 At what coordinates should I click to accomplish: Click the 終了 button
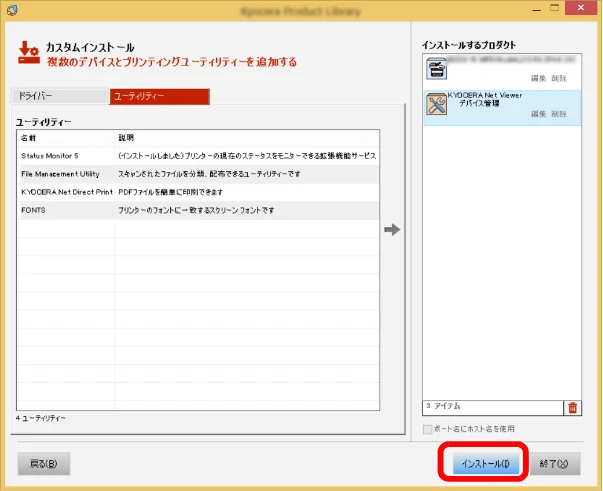tap(554, 464)
